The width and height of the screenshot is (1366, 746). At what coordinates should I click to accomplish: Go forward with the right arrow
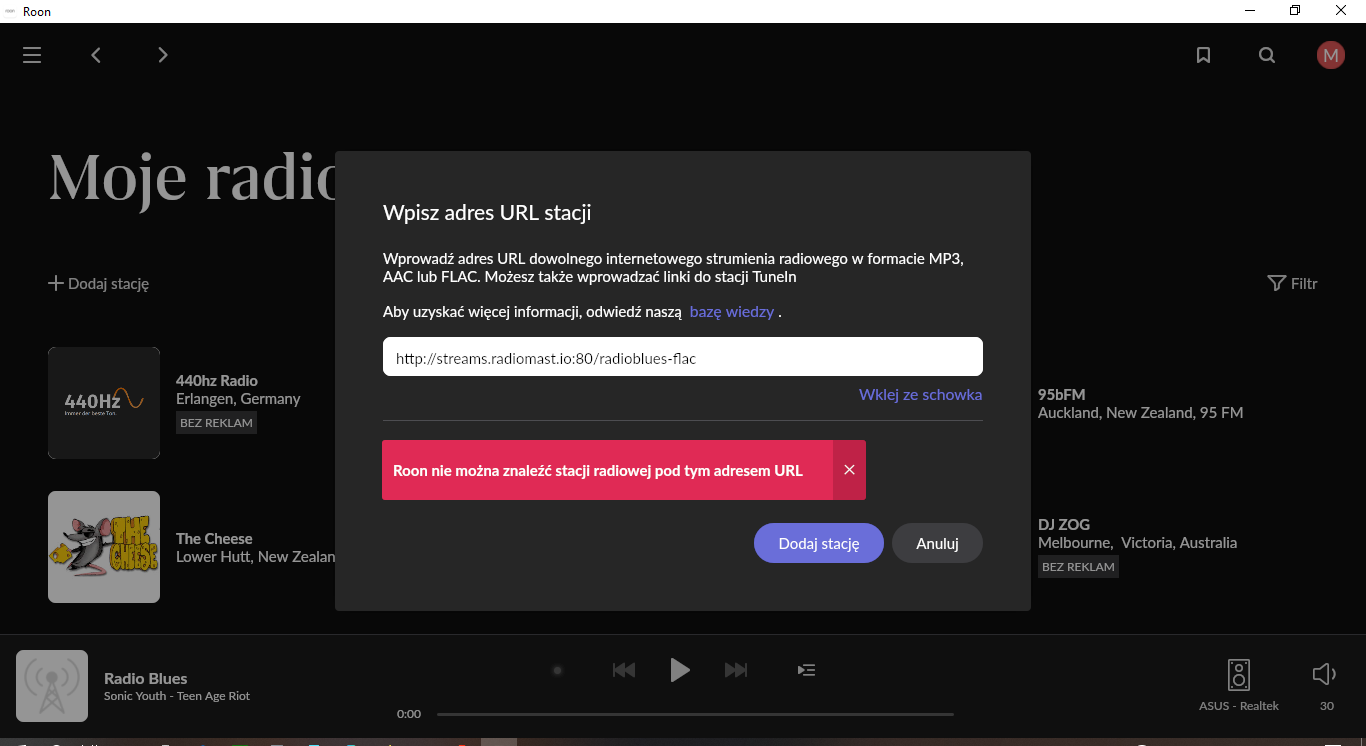click(163, 55)
